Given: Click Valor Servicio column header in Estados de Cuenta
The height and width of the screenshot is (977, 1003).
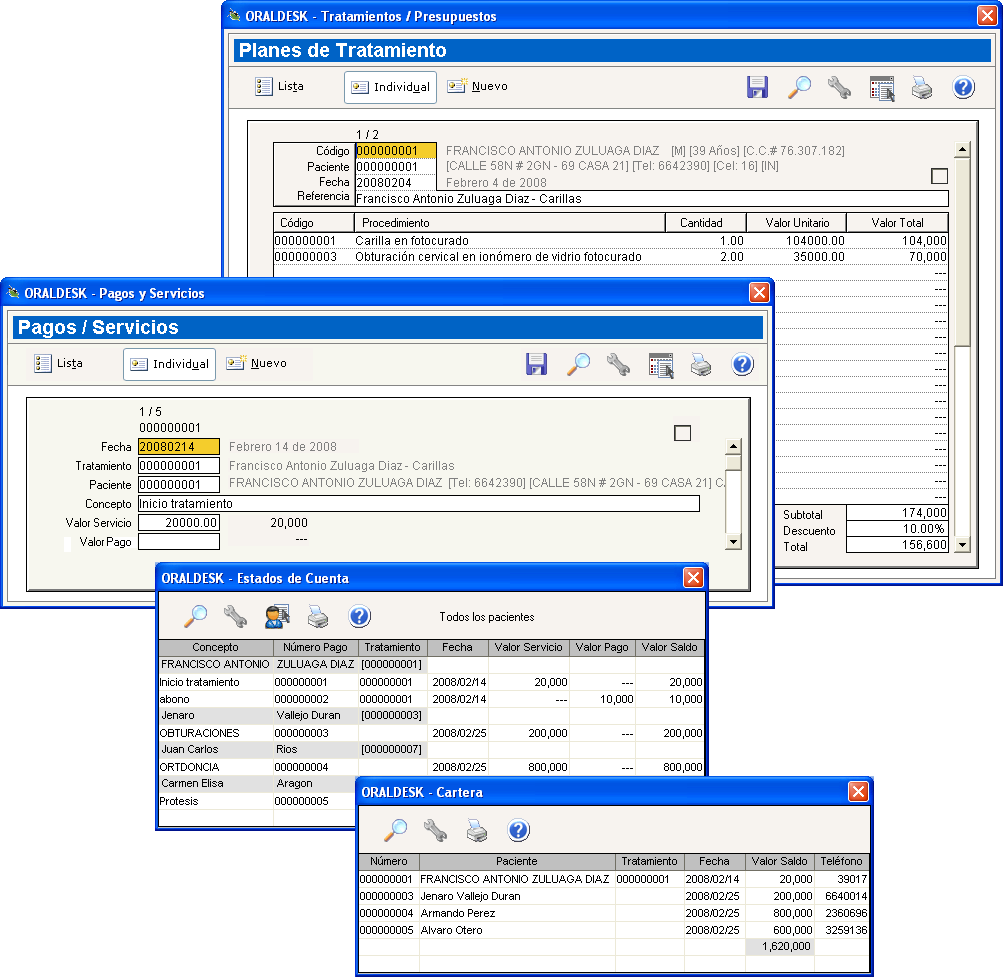Looking at the screenshot, I should click(528, 647).
